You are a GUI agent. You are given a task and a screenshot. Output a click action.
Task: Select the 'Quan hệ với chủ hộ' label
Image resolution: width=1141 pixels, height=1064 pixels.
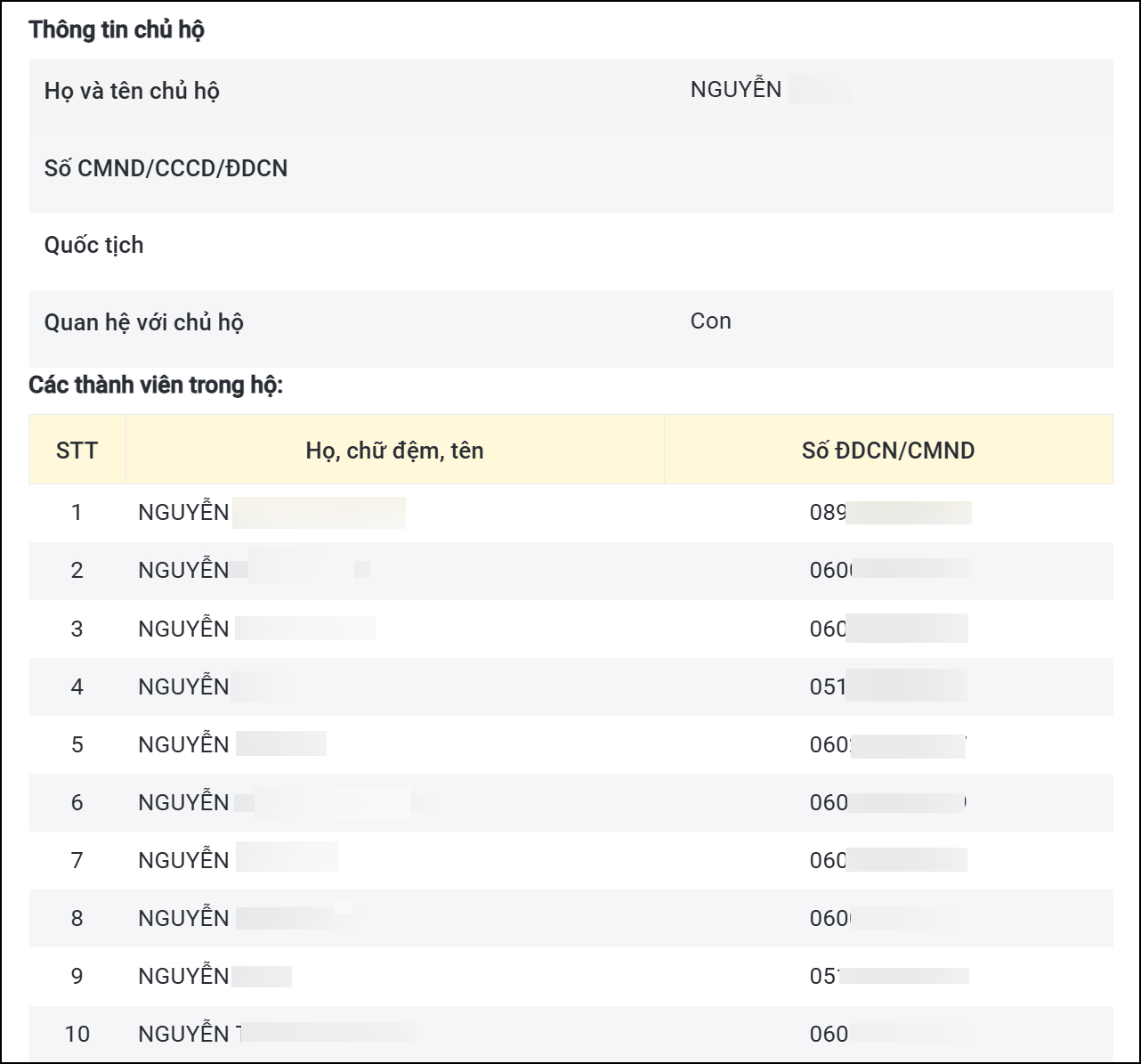(x=143, y=322)
